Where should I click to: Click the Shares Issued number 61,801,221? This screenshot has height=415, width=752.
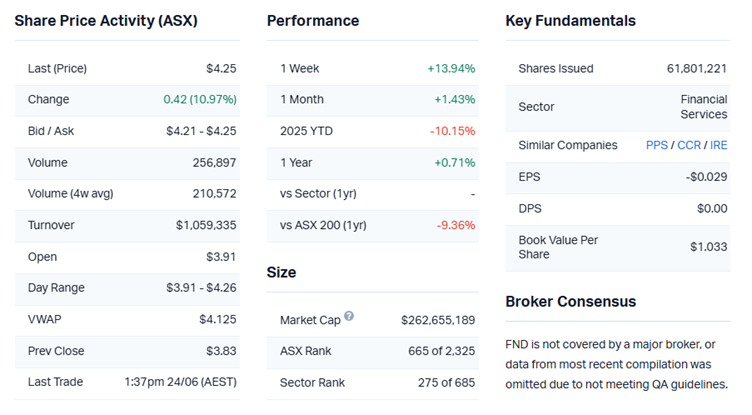(x=696, y=69)
